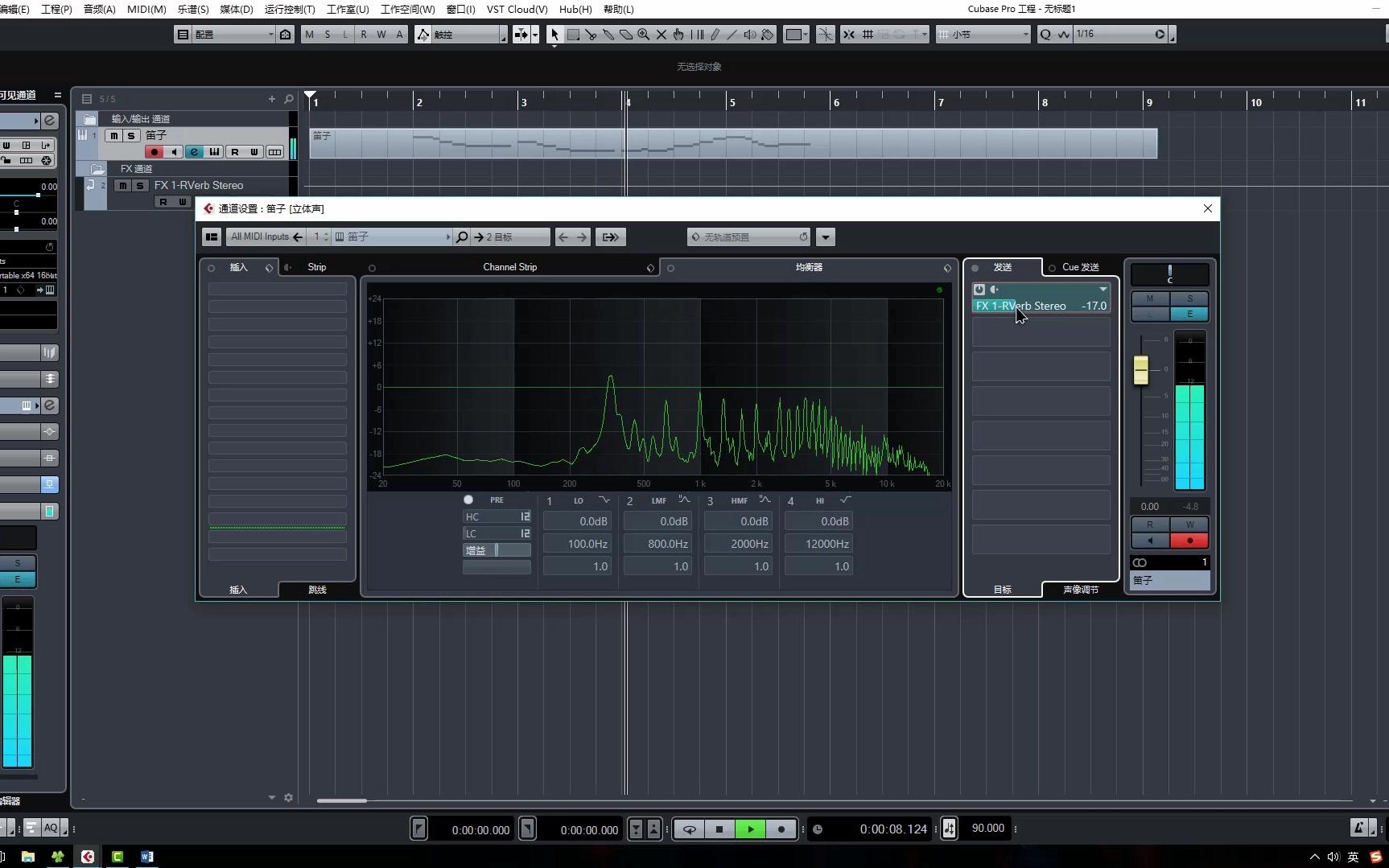1389x868 pixels.
Task: Solo the 笛子 track in track list
Action: point(131,136)
